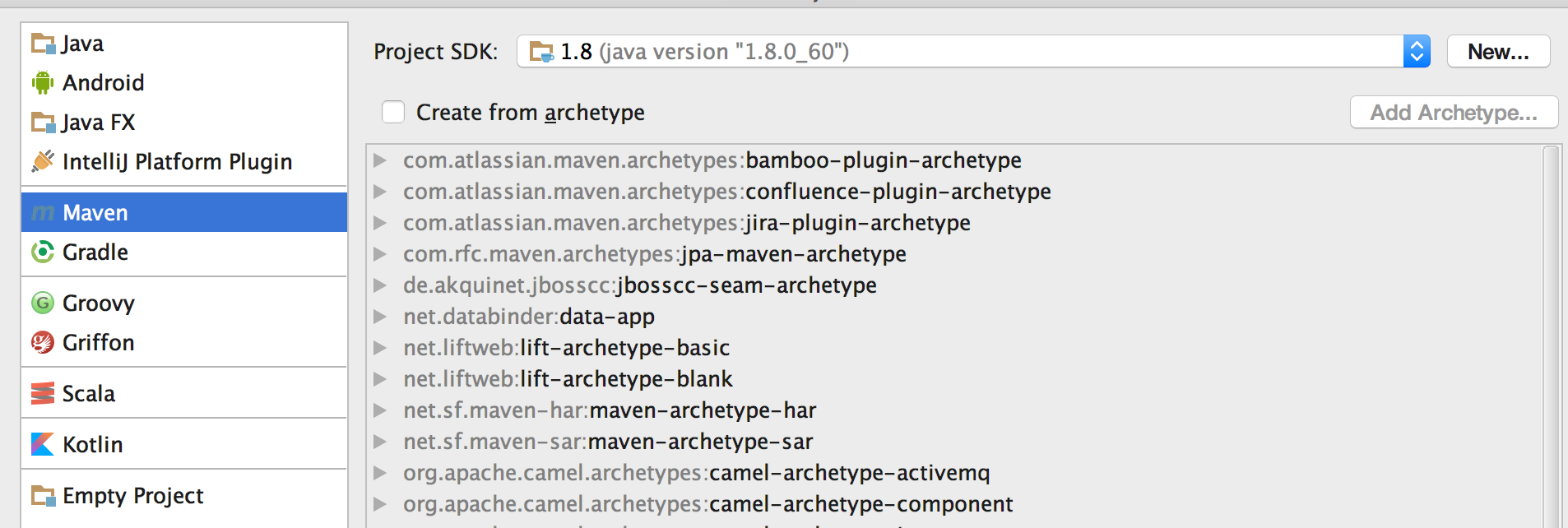Screen dimensions: 1568x528
Task: Enable Create from archetype checkbox
Action: [x=393, y=112]
